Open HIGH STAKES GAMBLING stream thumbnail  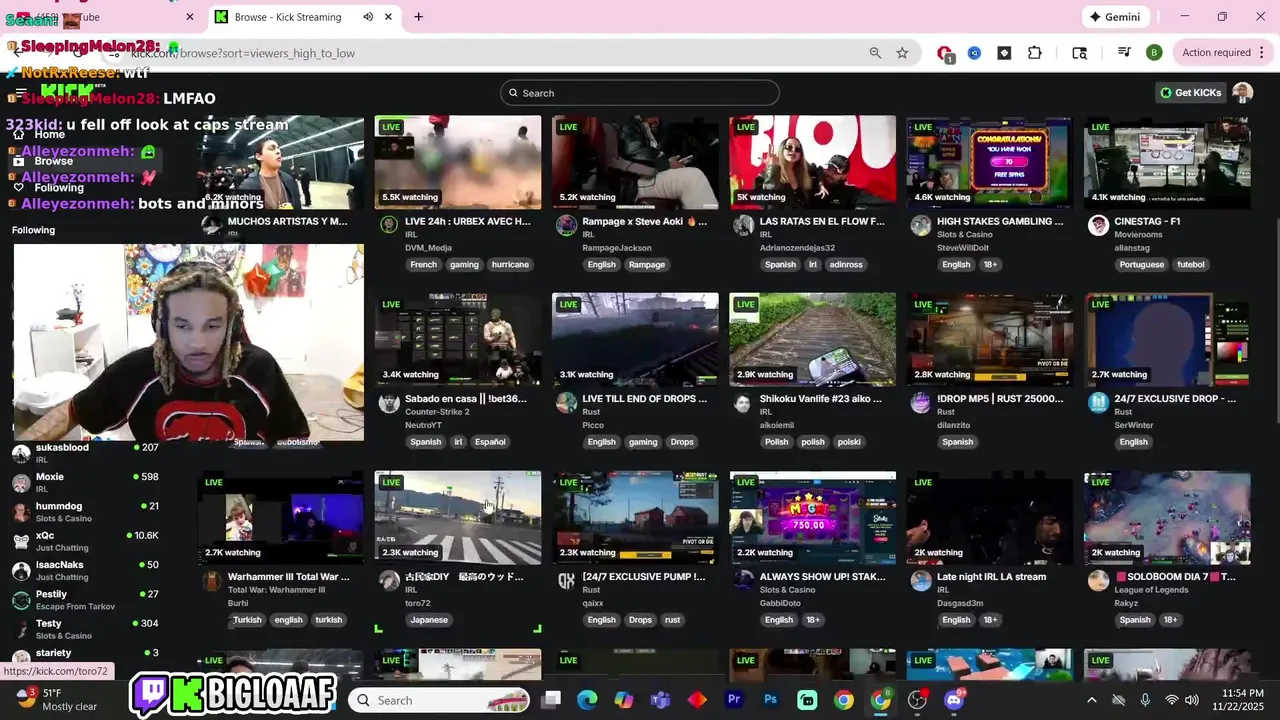989,162
